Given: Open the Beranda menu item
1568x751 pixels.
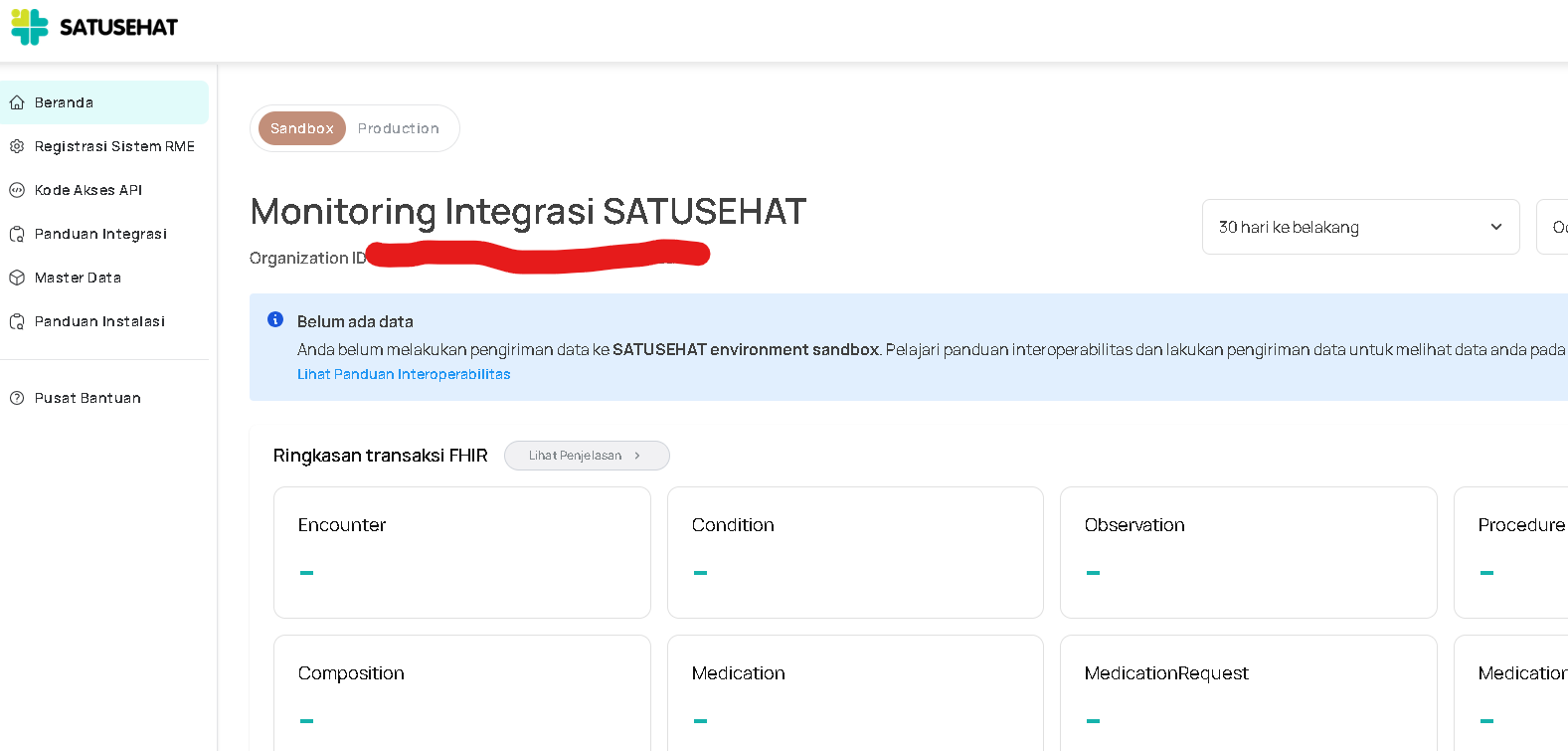Looking at the screenshot, I should (104, 102).
